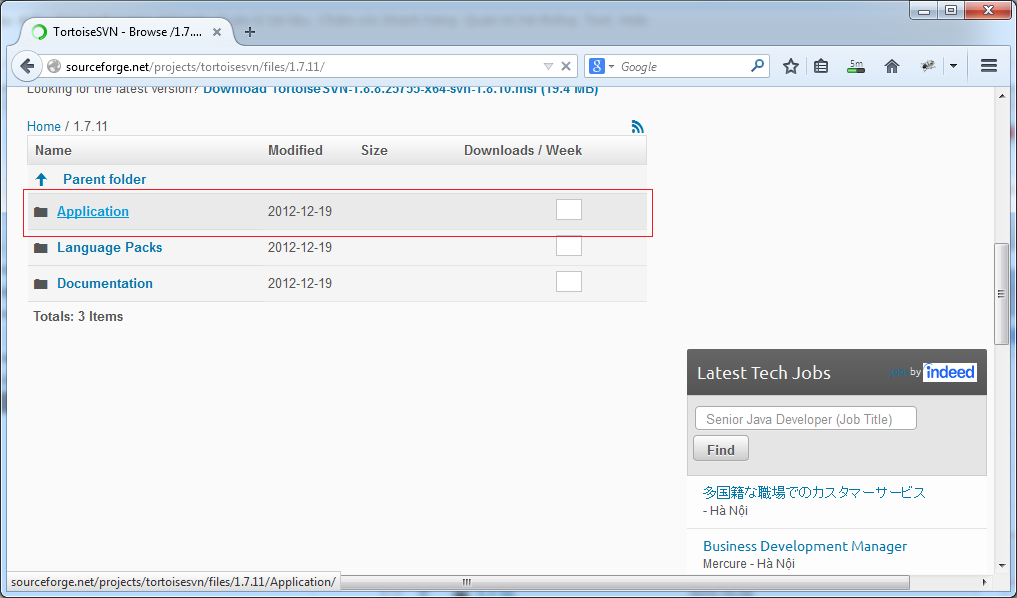The height and width of the screenshot is (598, 1017).
Task: Maximize the browser window
Action: 951,10
